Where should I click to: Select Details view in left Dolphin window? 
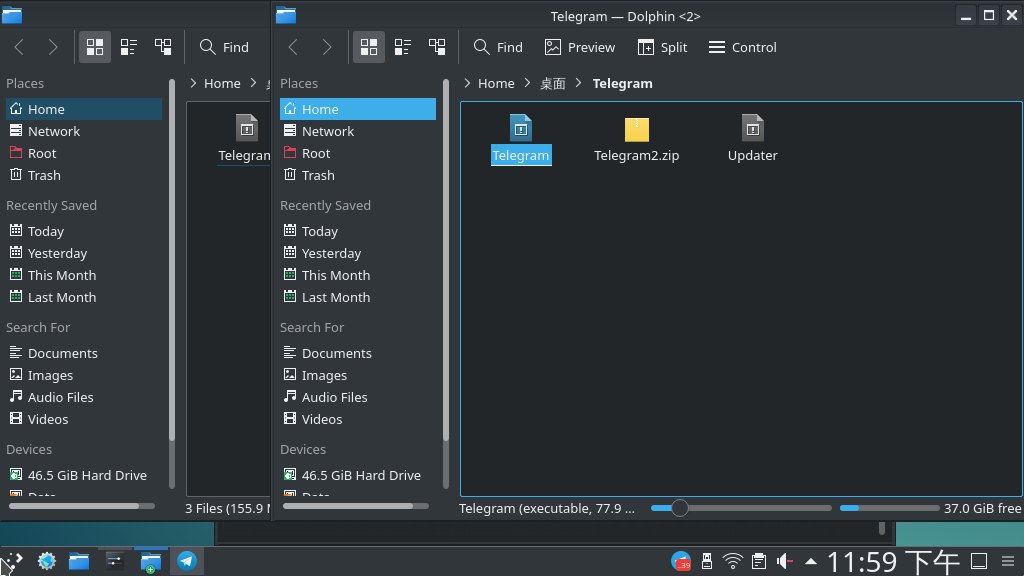[163, 47]
